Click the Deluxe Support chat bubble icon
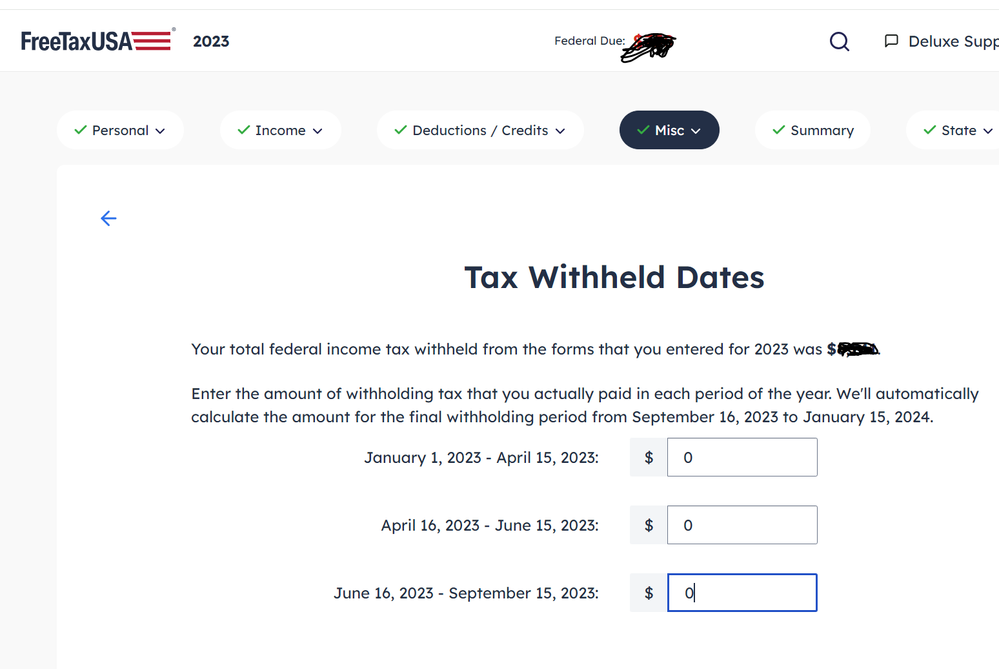Screen dimensions: 999x669 pyautogui.click(x=890, y=41)
